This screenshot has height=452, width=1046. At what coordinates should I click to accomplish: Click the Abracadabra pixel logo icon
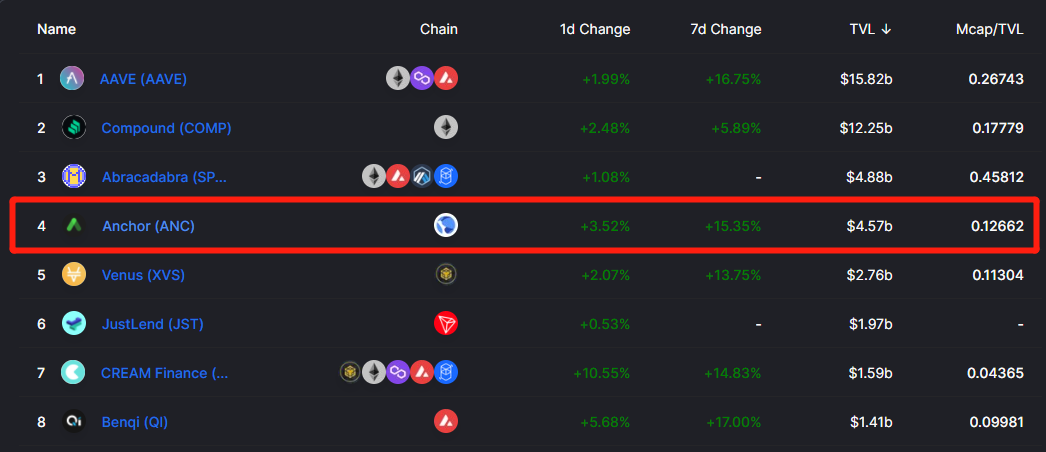click(74, 177)
